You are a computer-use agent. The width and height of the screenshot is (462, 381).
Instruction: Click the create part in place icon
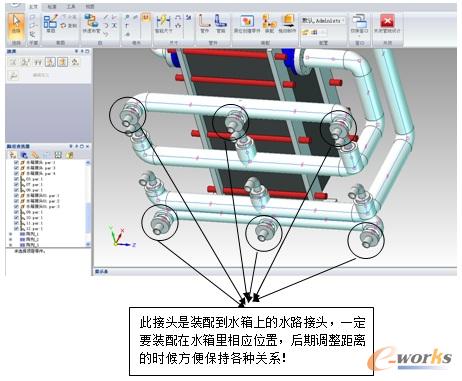pos(247,23)
